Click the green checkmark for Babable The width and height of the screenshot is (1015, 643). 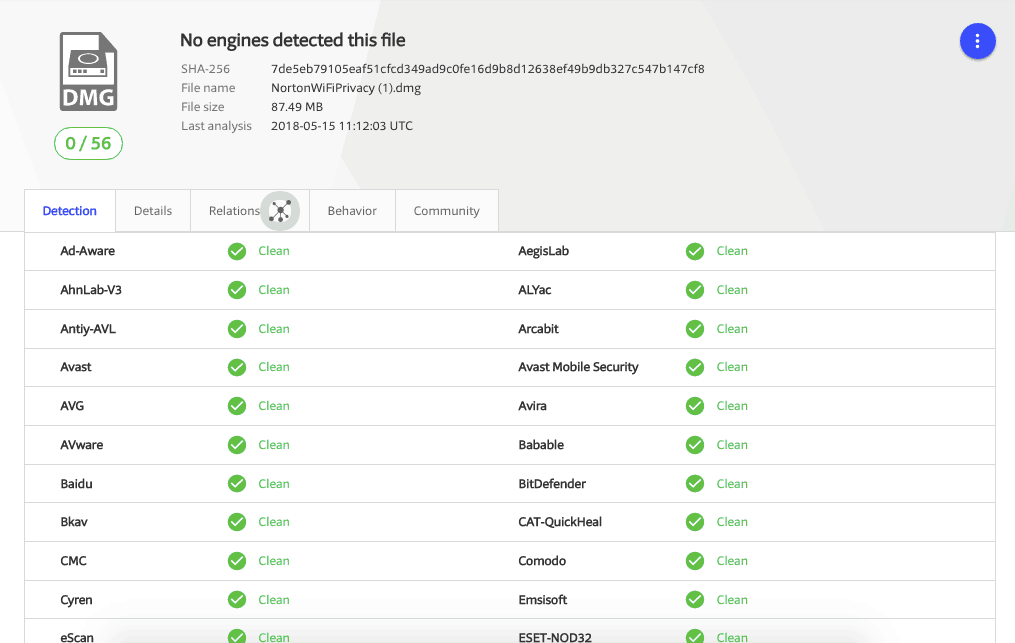[695, 445]
